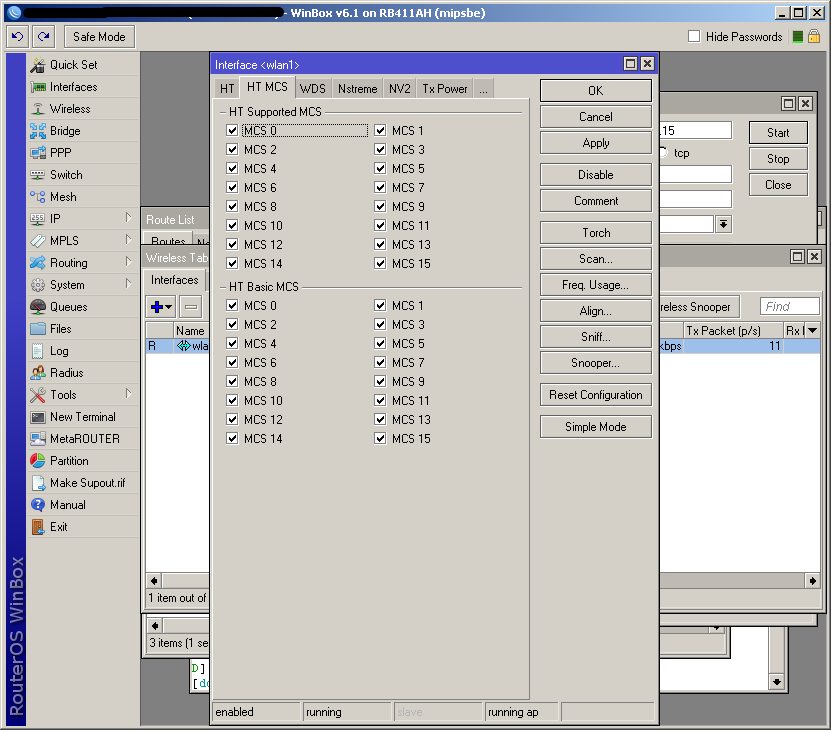Click the minus remove icon in Wireless Tables
Viewport: 831px width, 730px height.
click(191, 306)
